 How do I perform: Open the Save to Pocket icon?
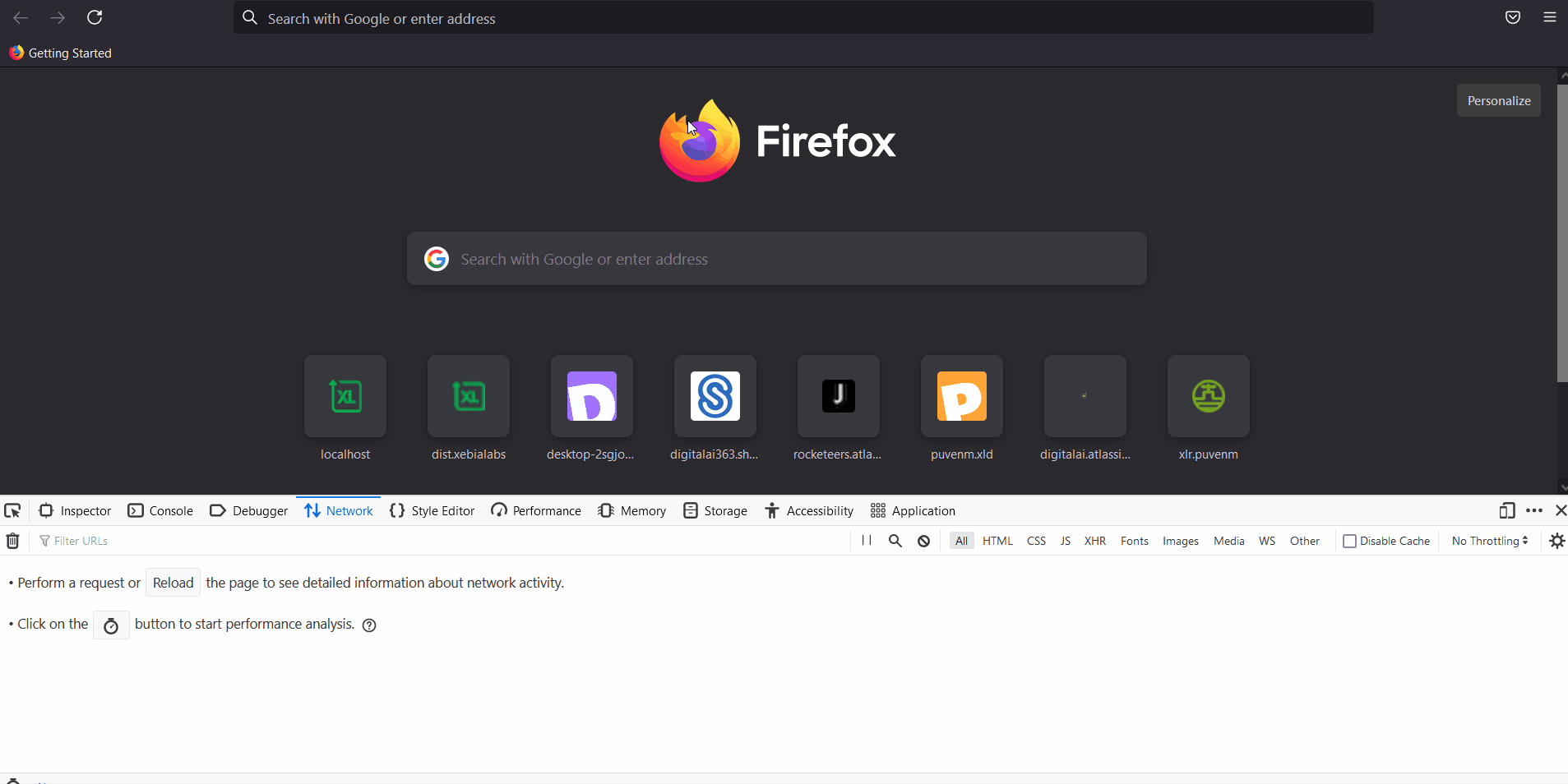pos(1513,17)
